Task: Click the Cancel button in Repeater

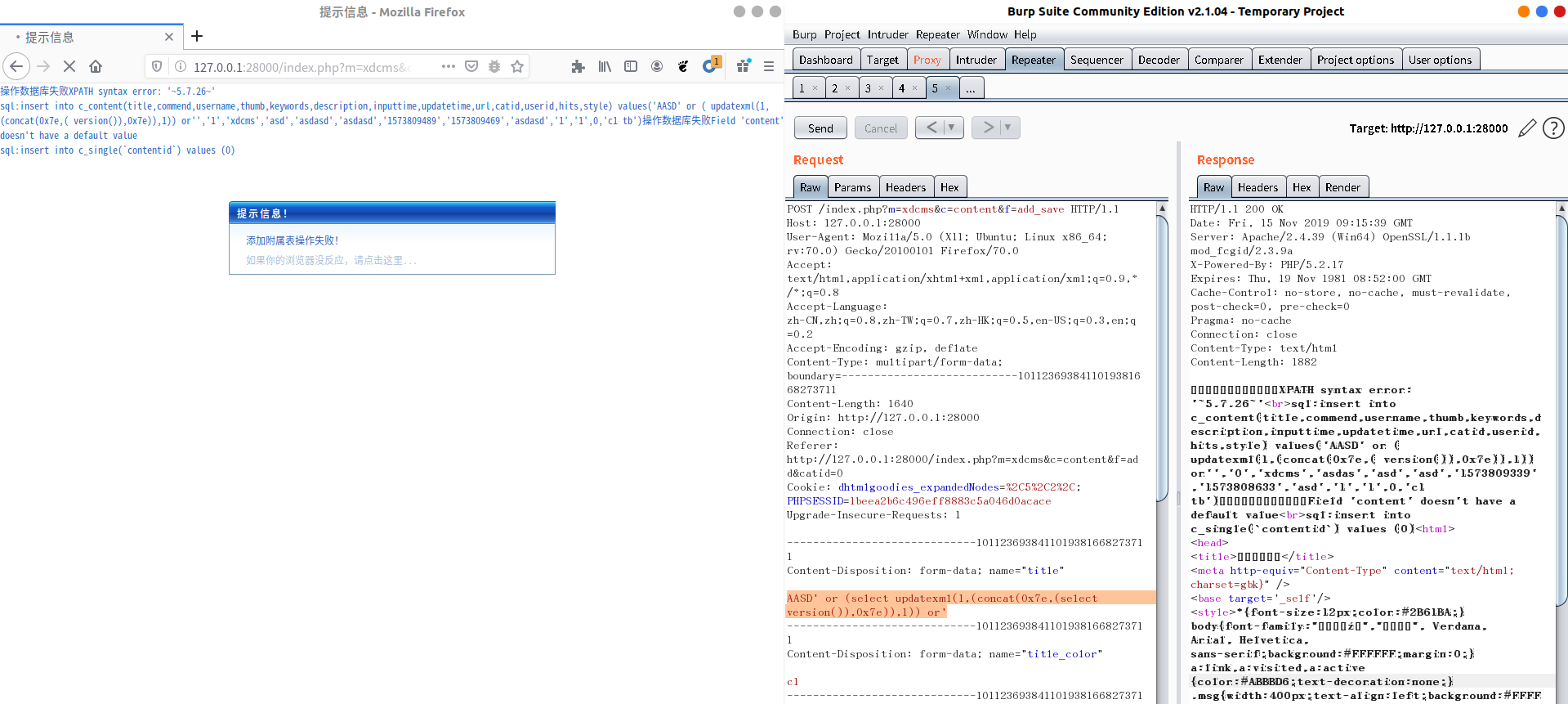Action: pyautogui.click(x=880, y=128)
